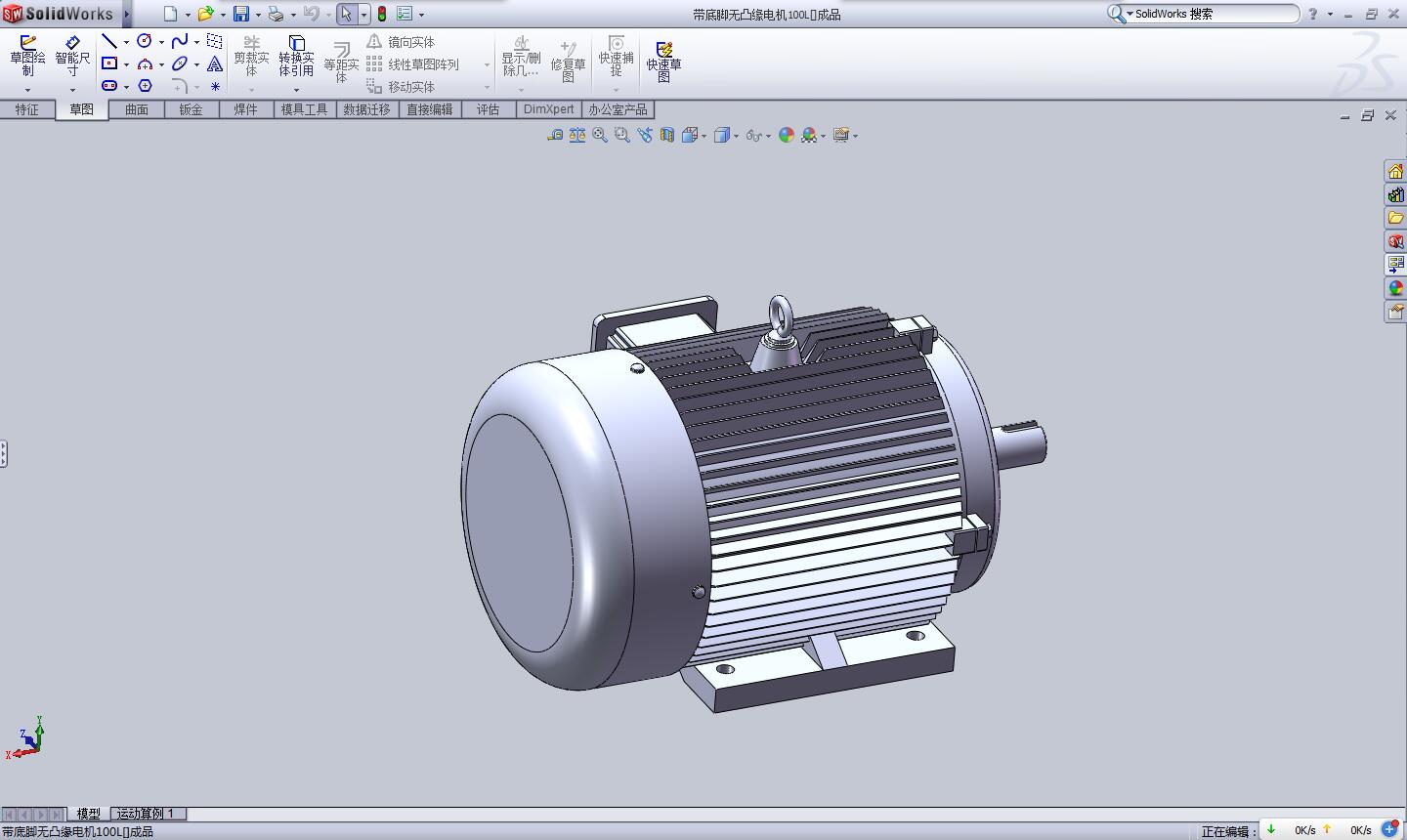
Task: Toggle the Section View icon
Action: click(667, 136)
